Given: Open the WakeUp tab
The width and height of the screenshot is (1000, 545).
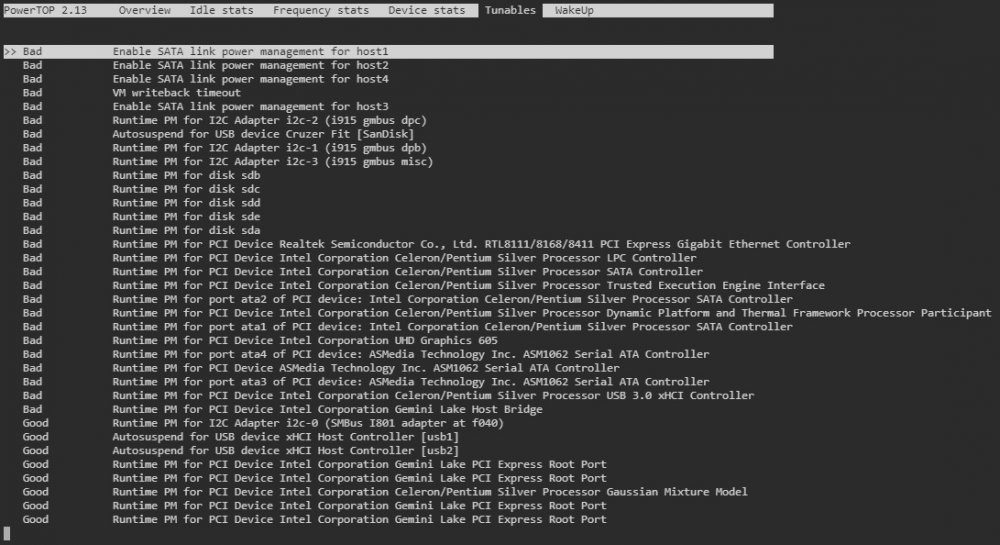Looking at the screenshot, I should (574, 10).
